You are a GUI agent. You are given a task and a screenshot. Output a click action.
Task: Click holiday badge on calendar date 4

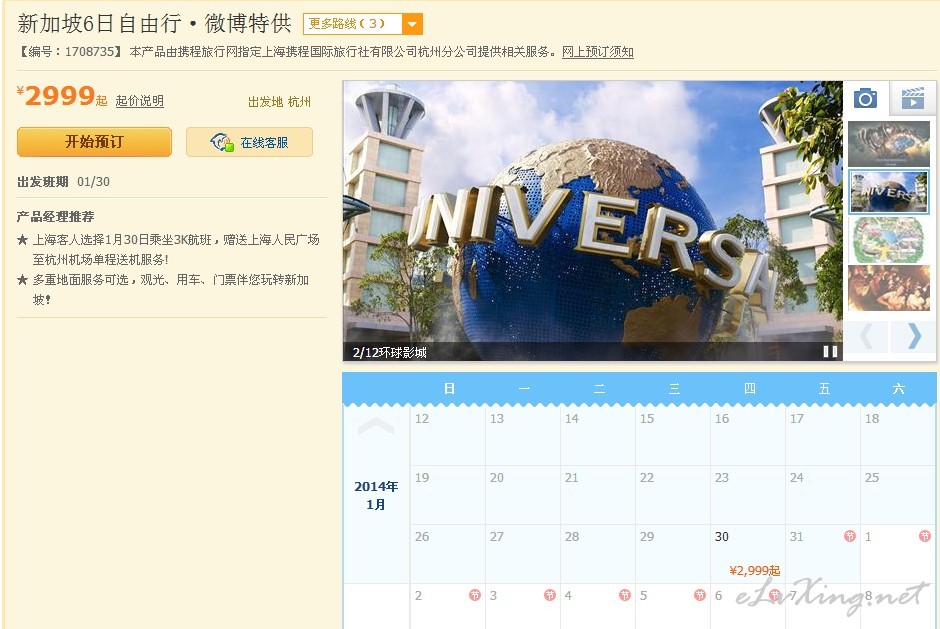(x=625, y=595)
